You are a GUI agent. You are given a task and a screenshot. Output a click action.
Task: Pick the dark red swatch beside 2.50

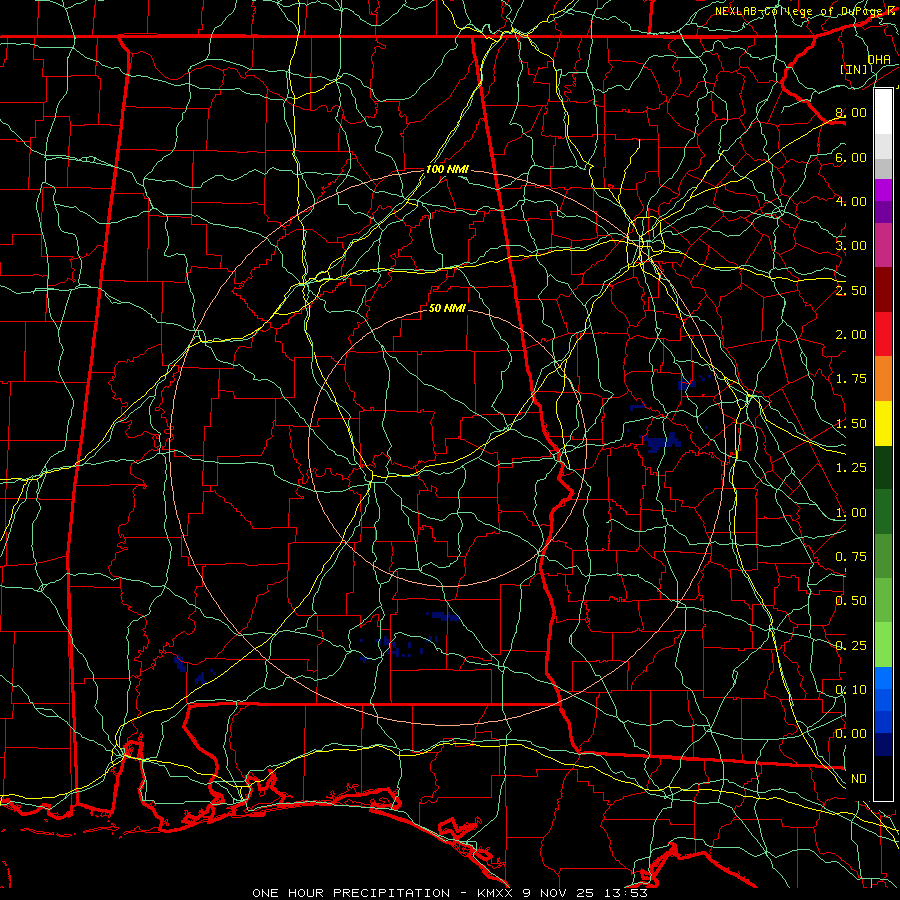click(x=883, y=290)
